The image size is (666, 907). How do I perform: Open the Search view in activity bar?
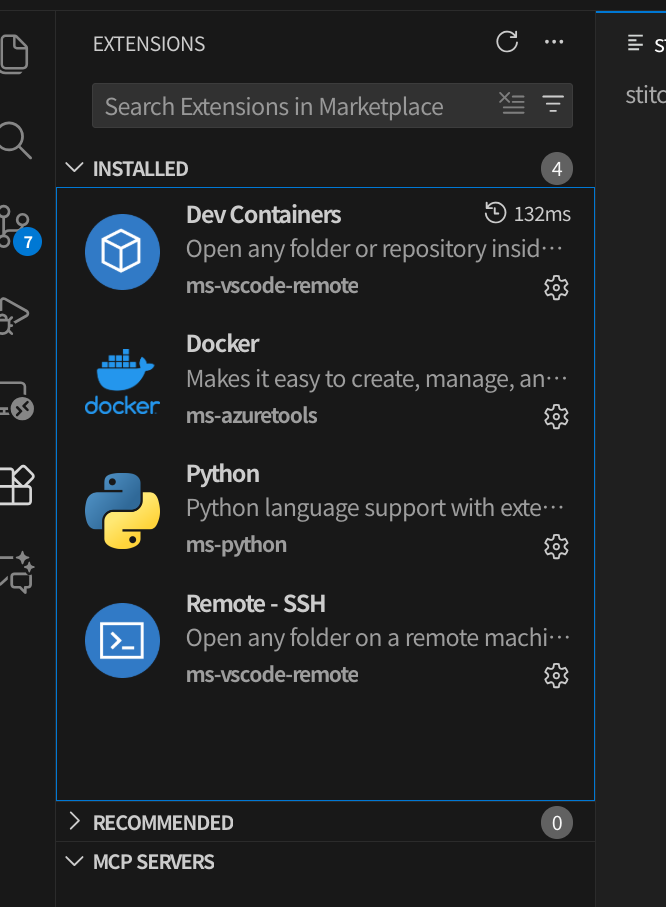14,140
